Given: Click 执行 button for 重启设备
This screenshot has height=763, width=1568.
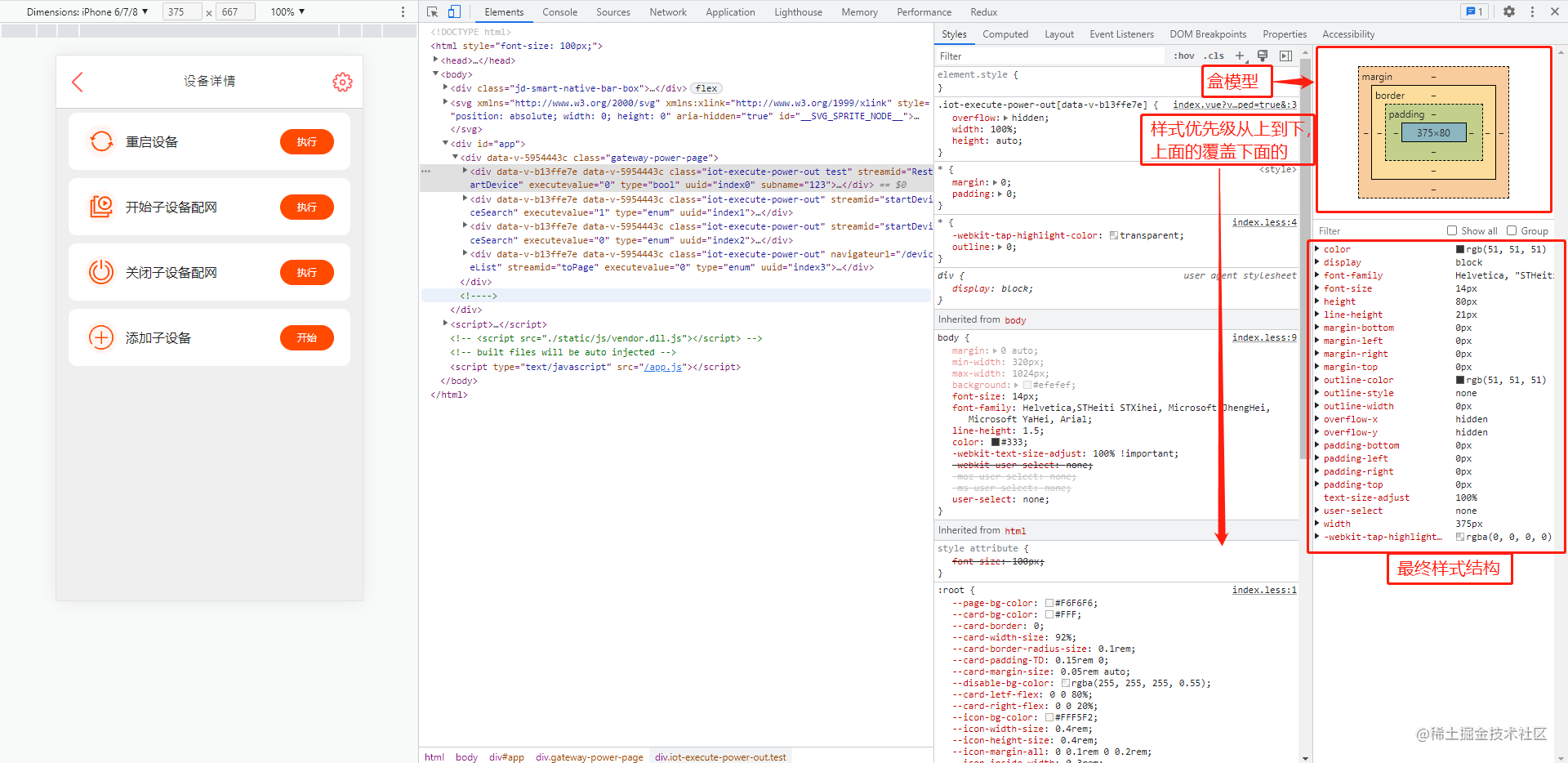Looking at the screenshot, I should tap(307, 141).
